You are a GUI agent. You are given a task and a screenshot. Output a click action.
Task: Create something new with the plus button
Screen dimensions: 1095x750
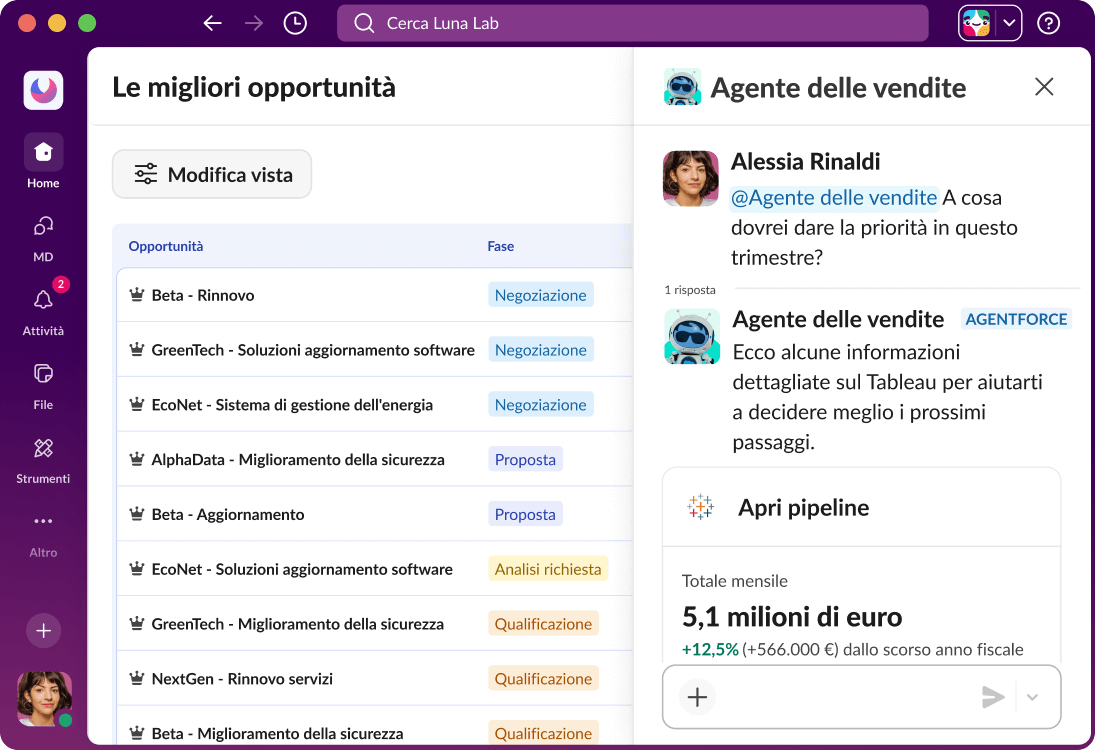tap(42, 631)
